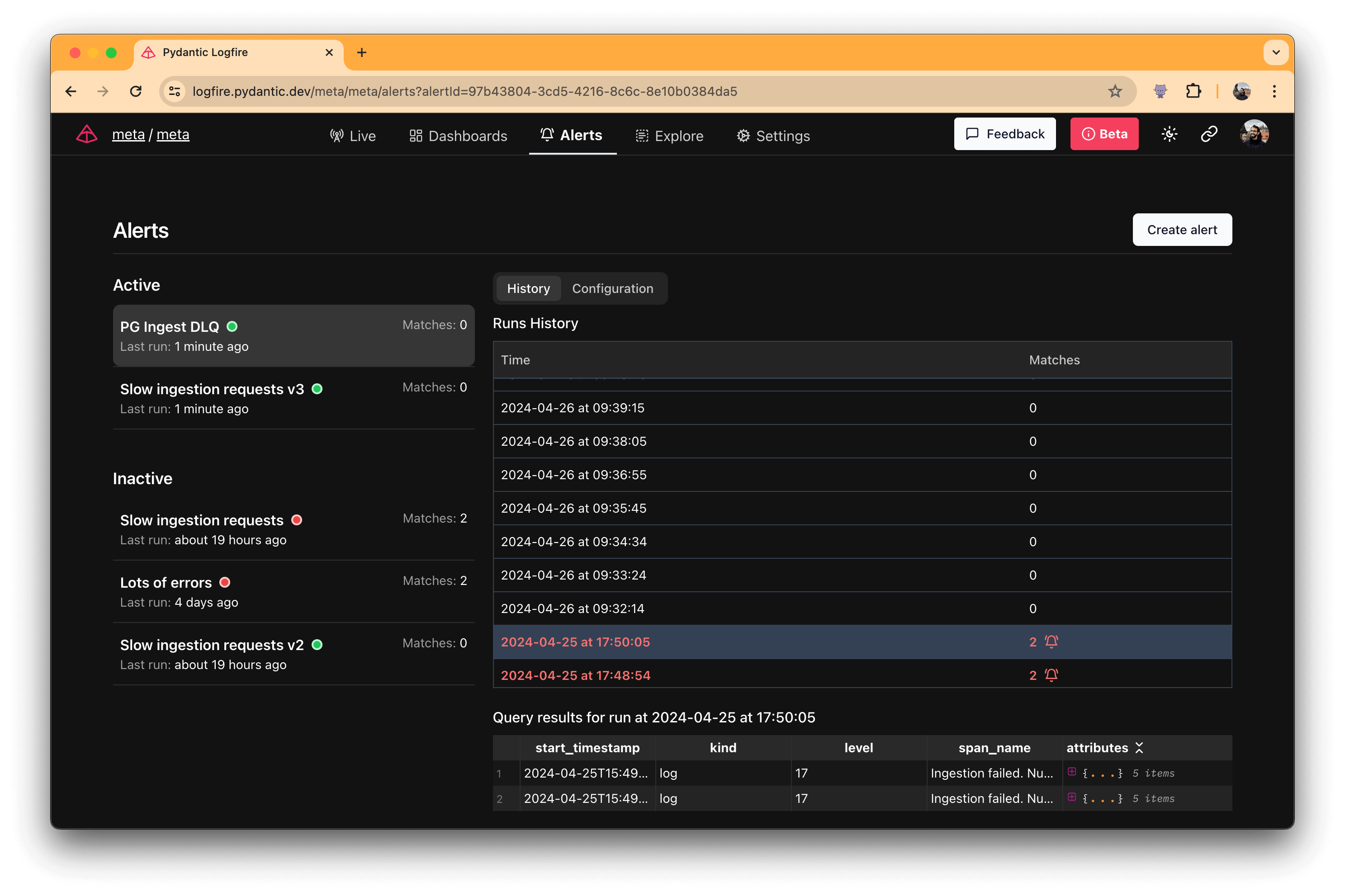The image size is (1345, 896).
Task: Expand attributes object in second result row
Action: click(1072, 797)
